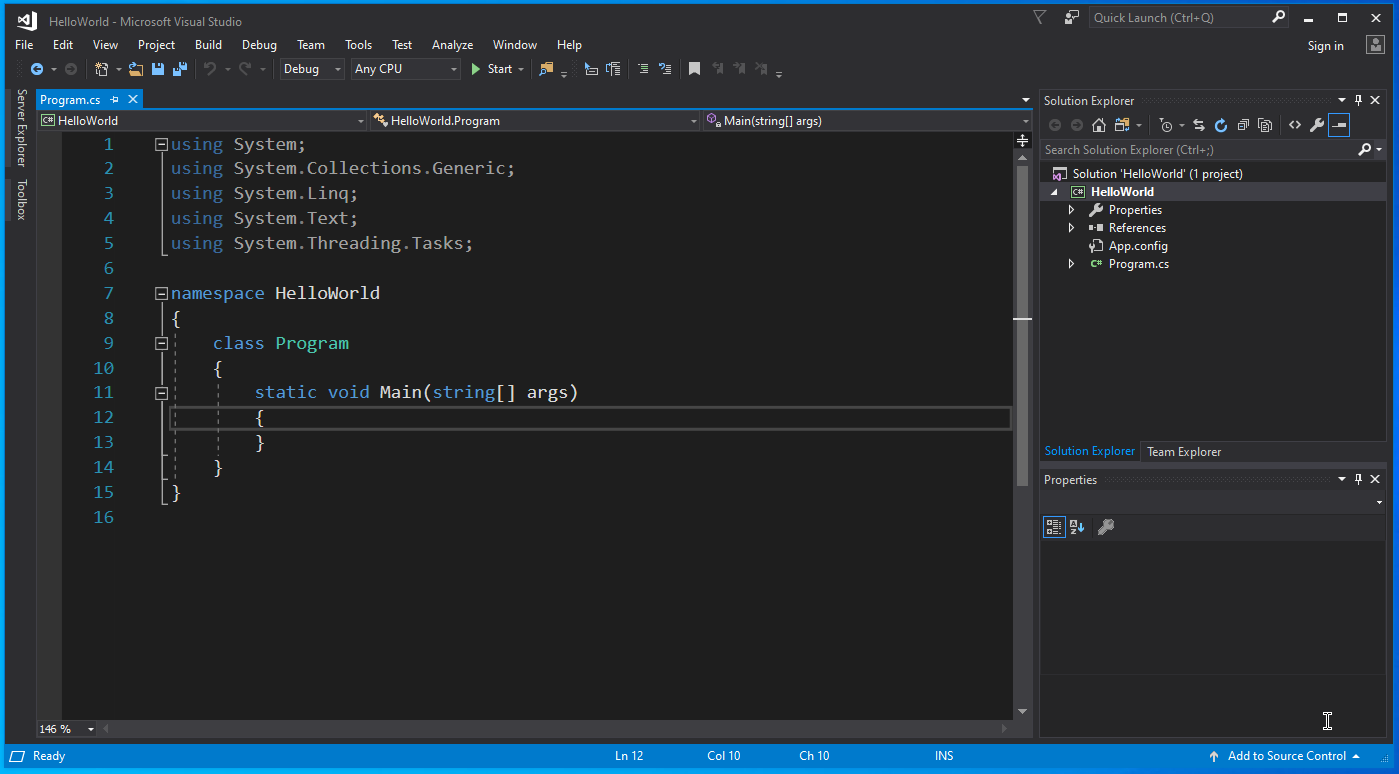Collapse the namespace HelloWorld code region
1399x774 pixels.
pos(161,293)
